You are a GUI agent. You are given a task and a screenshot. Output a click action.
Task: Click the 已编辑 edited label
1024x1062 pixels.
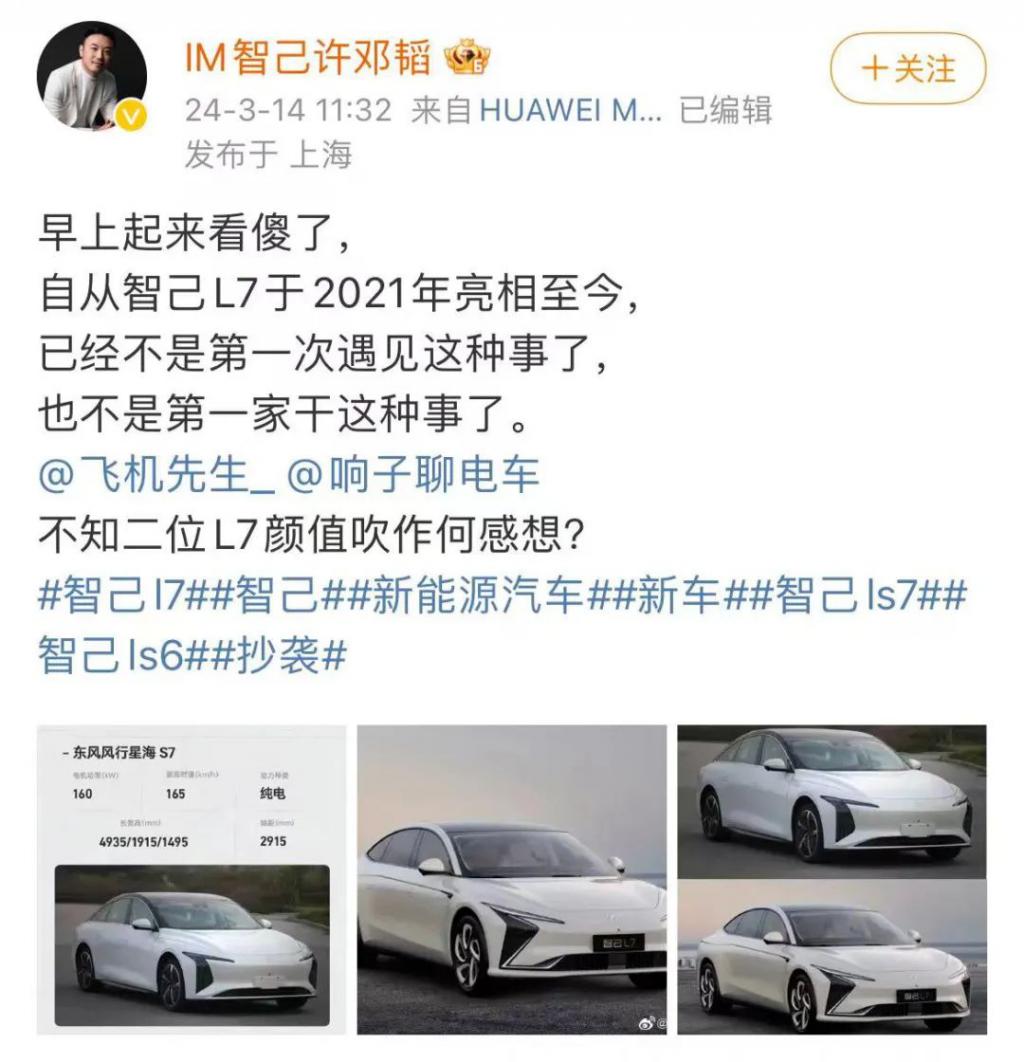pos(725,110)
